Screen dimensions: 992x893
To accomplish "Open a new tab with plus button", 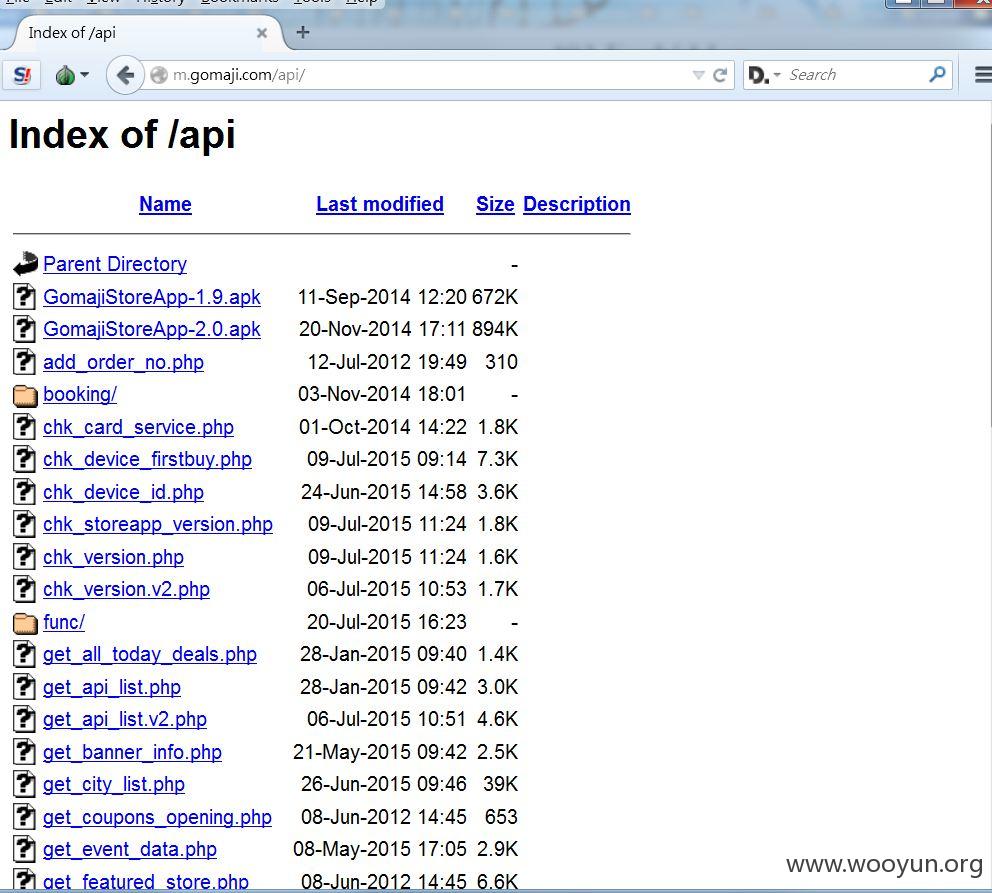I will tap(303, 32).
